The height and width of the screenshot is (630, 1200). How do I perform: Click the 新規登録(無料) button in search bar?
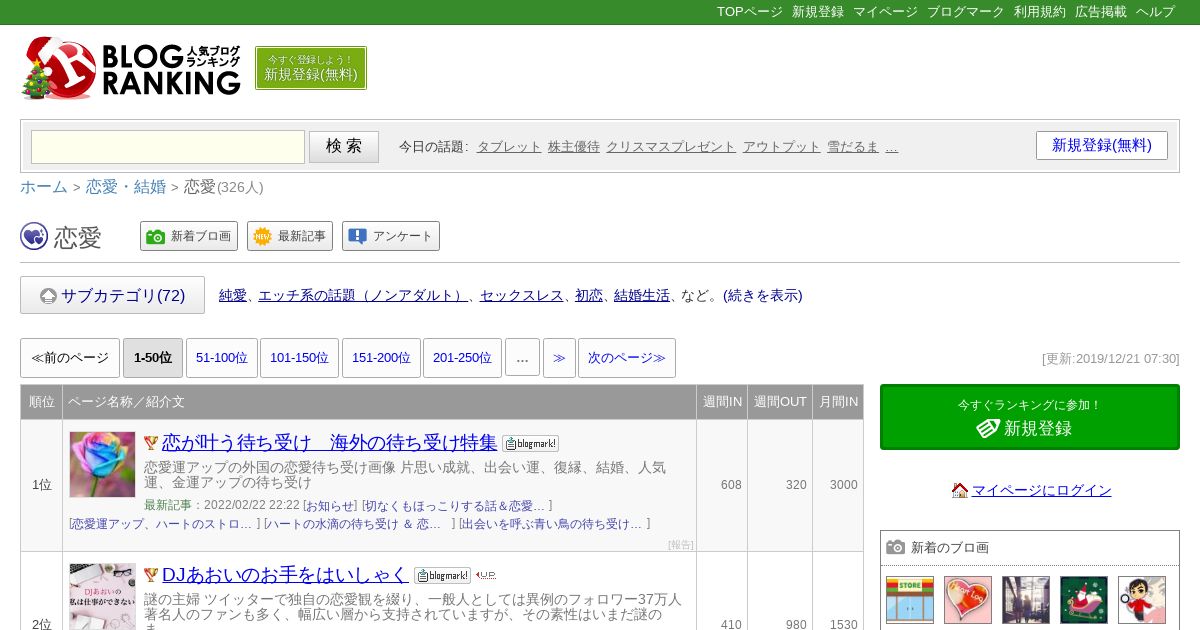coord(1102,145)
